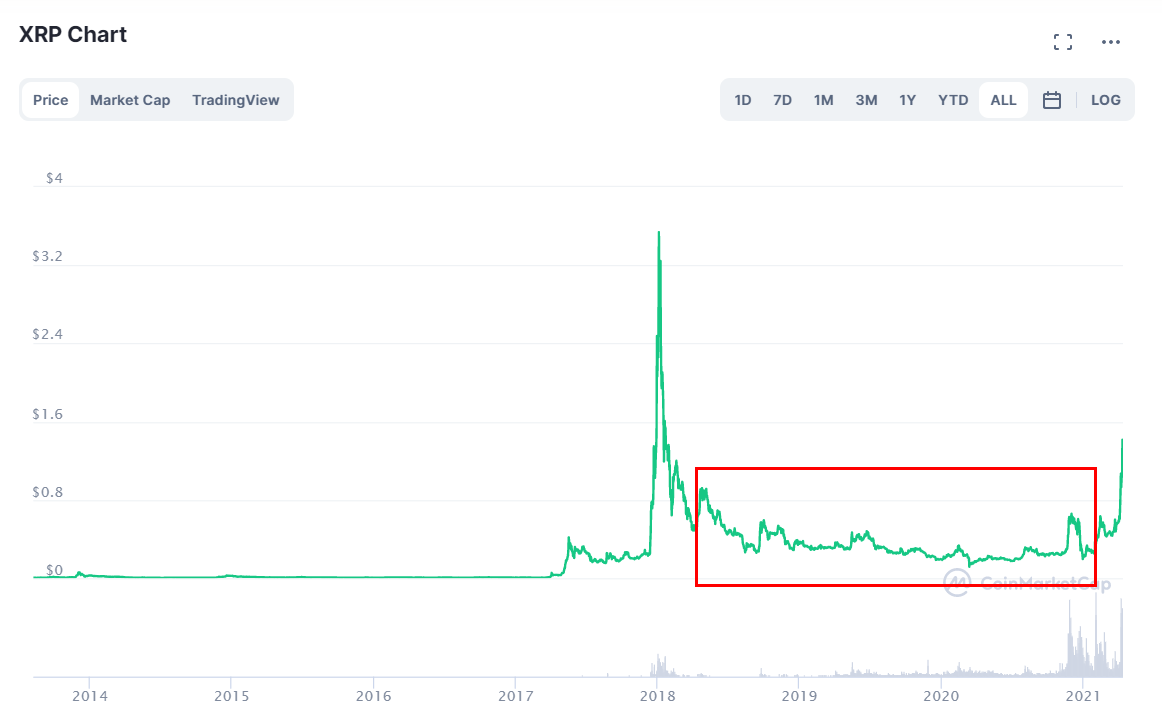Screen dimensions: 1162x722
Task: Select the ALL time range
Action: 1003,100
